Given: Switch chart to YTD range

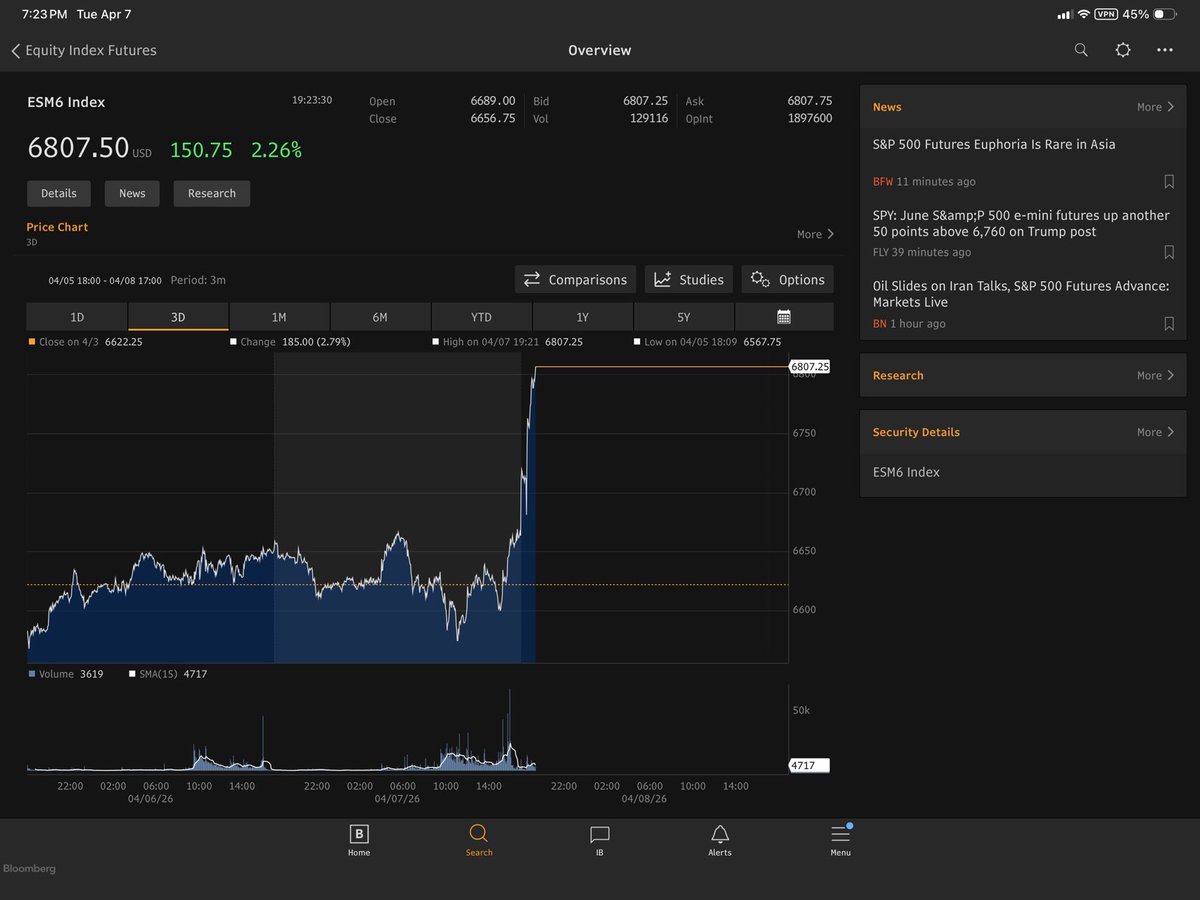Looking at the screenshot, I should 481,317.
